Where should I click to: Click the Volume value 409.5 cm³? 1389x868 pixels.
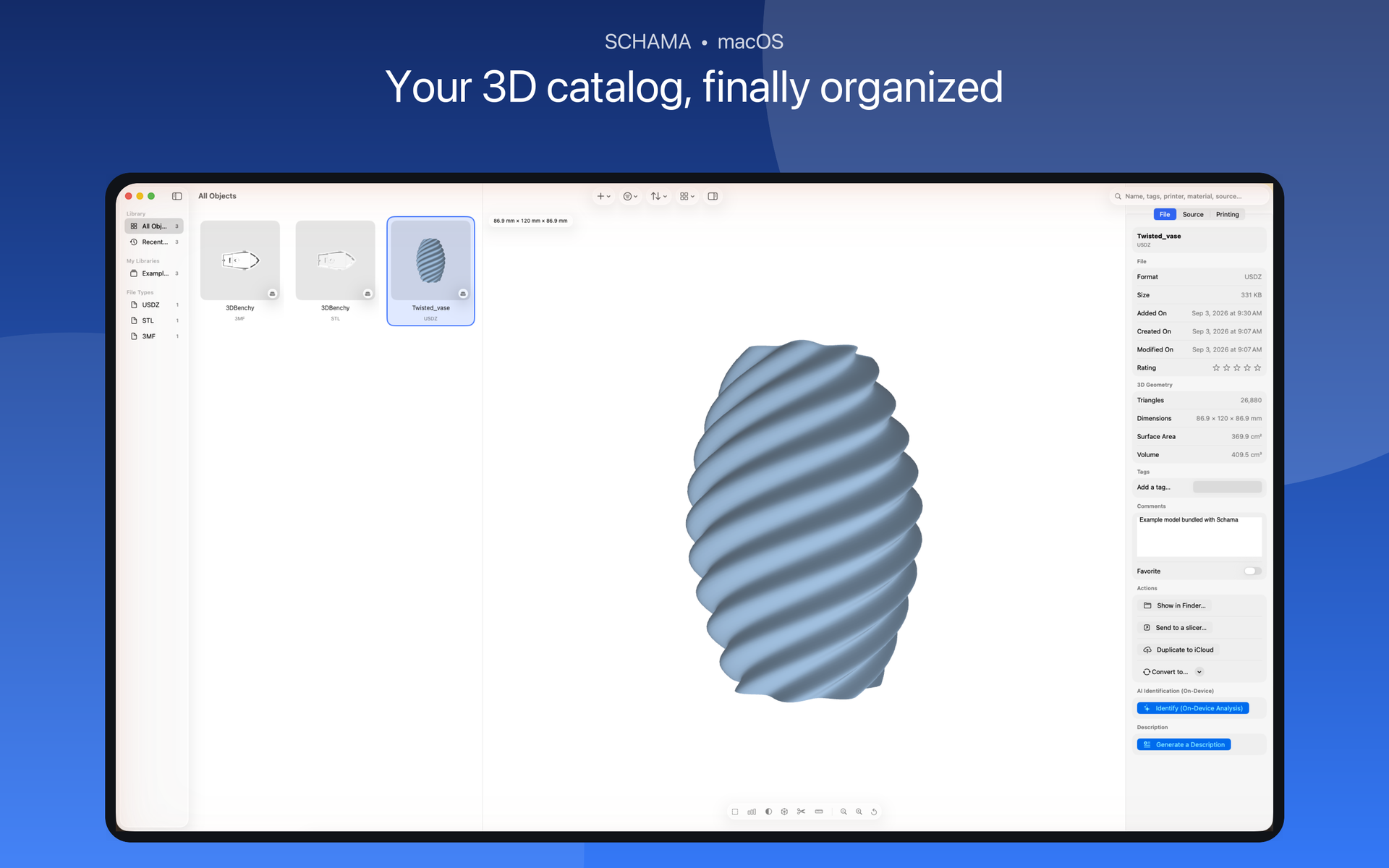(1246, 454)
